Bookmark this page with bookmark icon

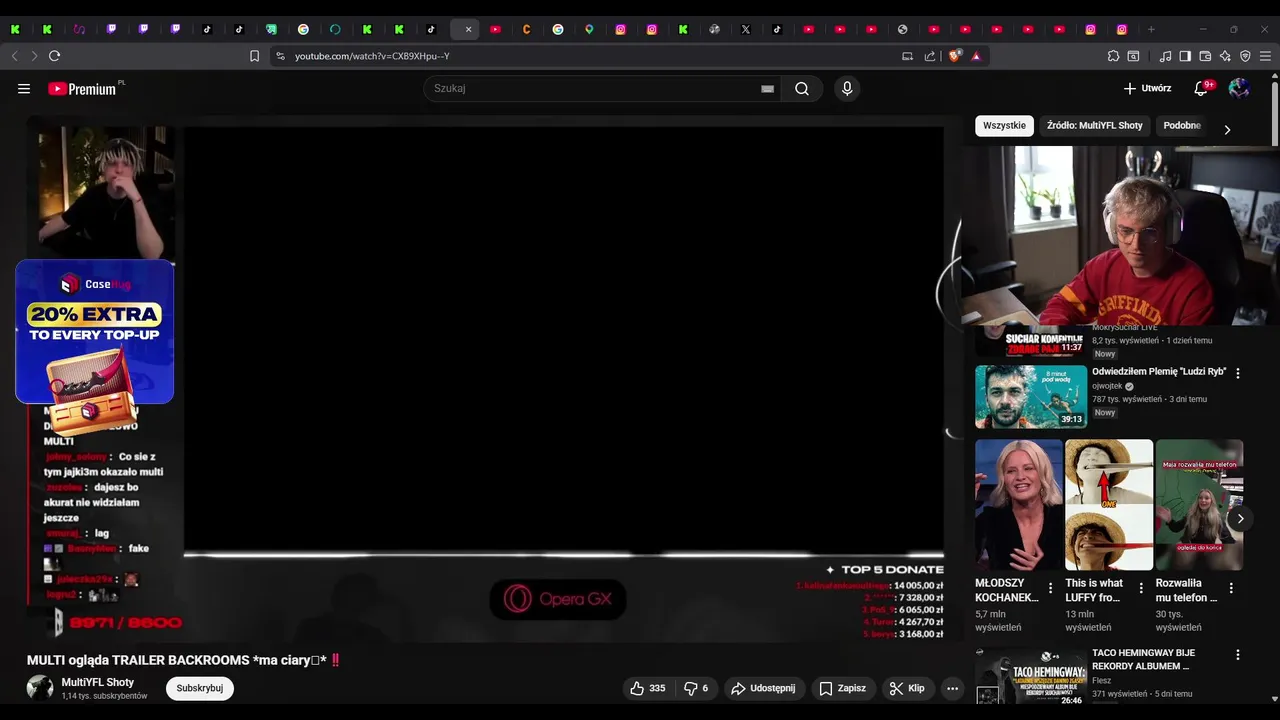tap(254, 56)
